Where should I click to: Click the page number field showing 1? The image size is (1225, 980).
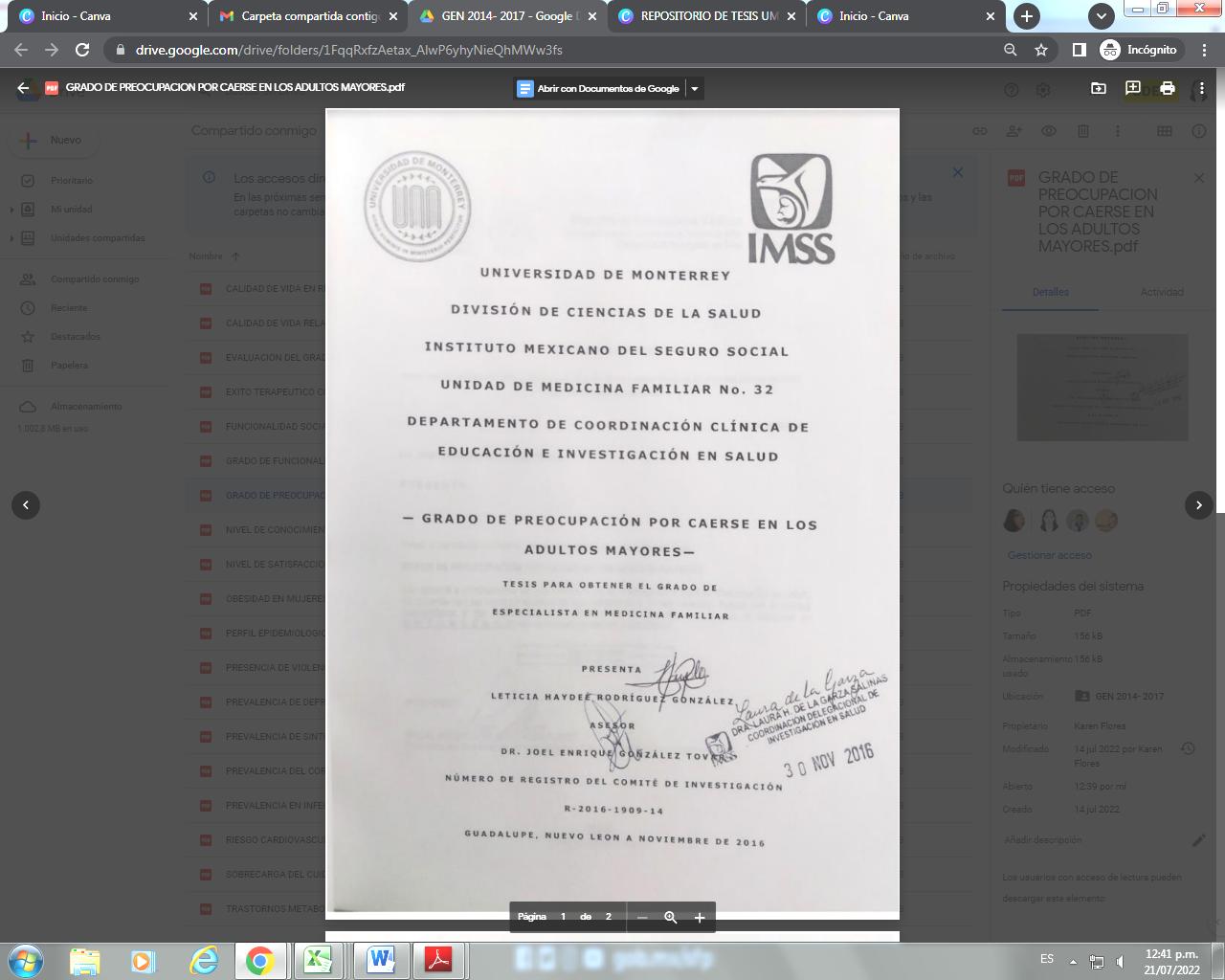[x=563, y=917]
